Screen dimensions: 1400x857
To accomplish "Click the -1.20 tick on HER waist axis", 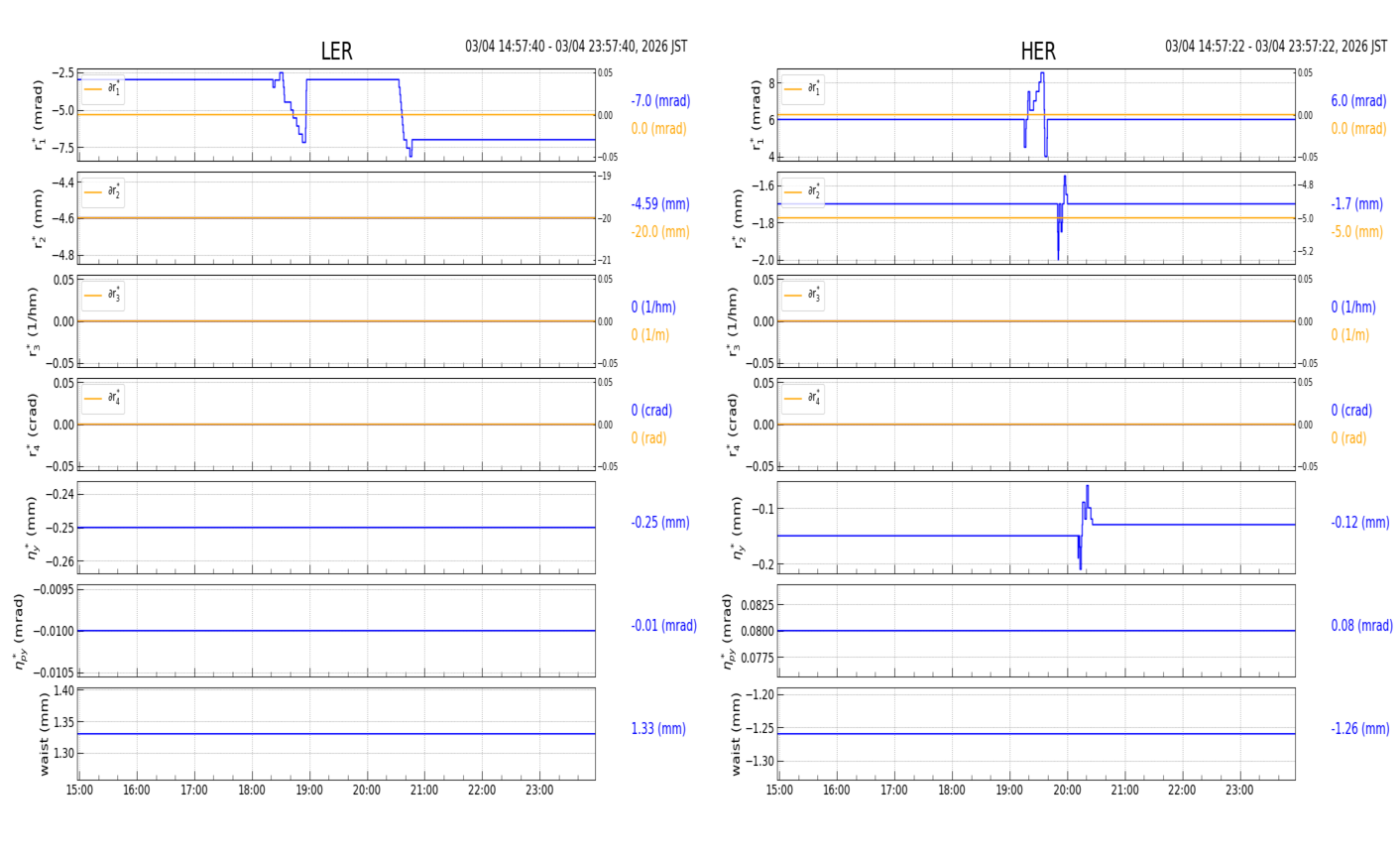I will 759,695.
